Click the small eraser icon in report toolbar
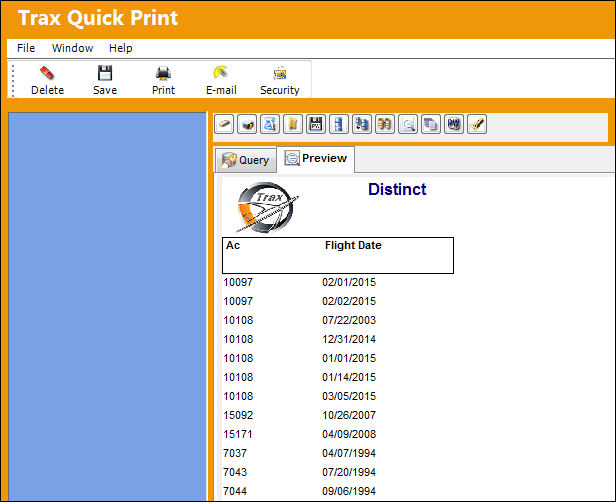This screenshot has width=616, height=502. point(224,125)
